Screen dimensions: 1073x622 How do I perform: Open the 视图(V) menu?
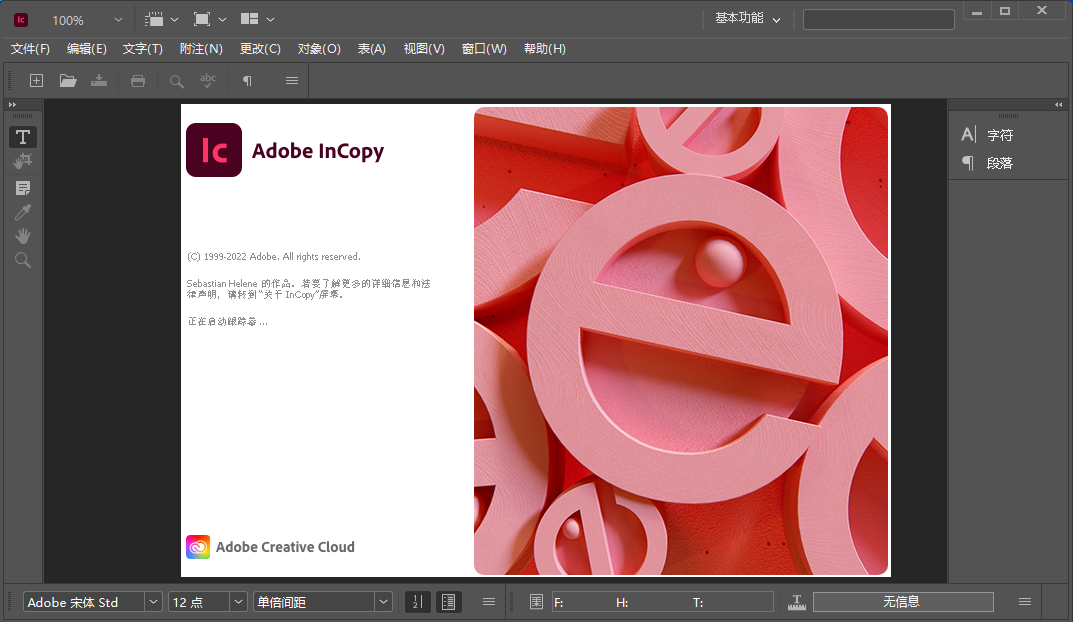424,49
